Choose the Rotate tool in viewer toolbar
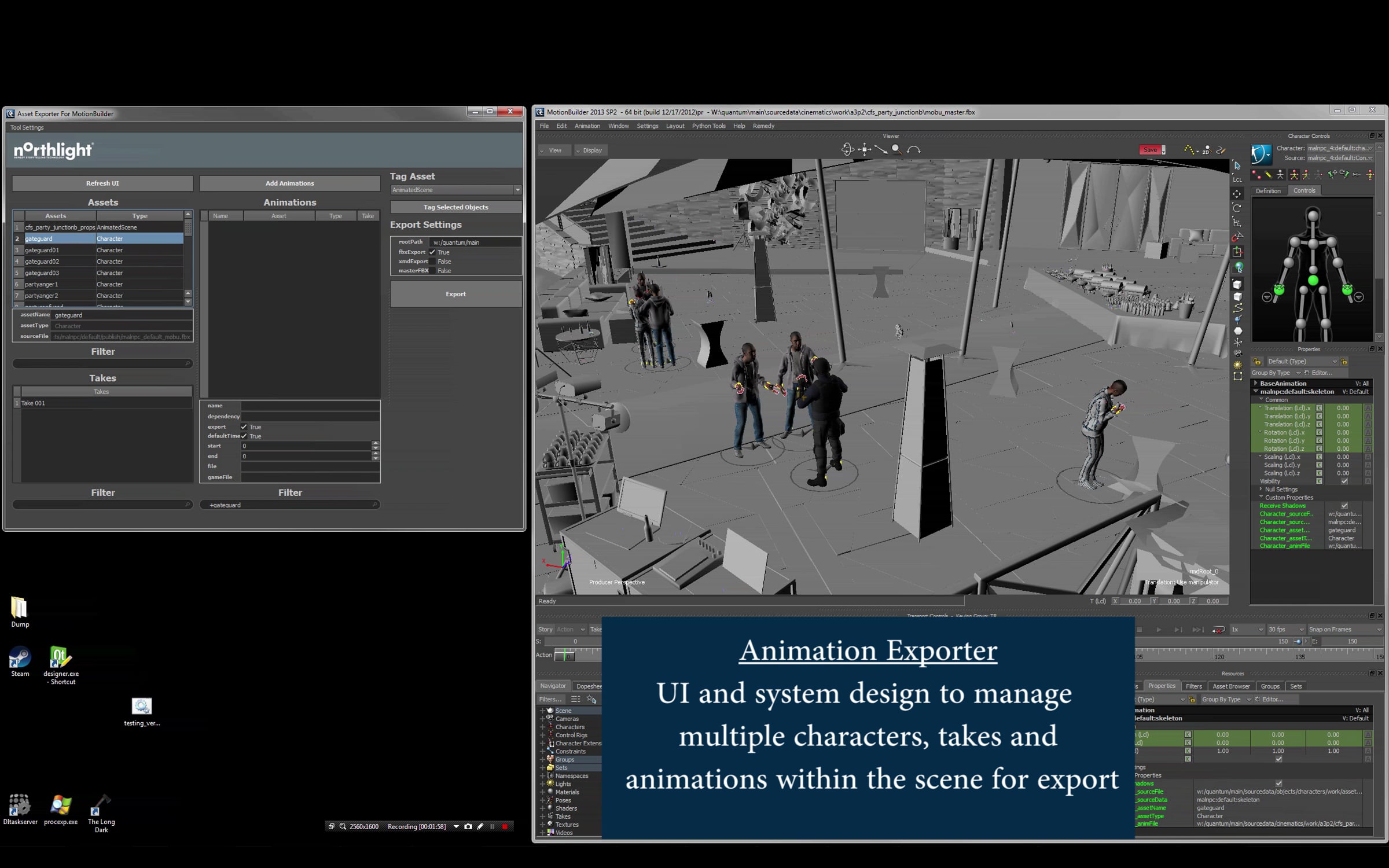1389x868 pixels. [1237, 208]
